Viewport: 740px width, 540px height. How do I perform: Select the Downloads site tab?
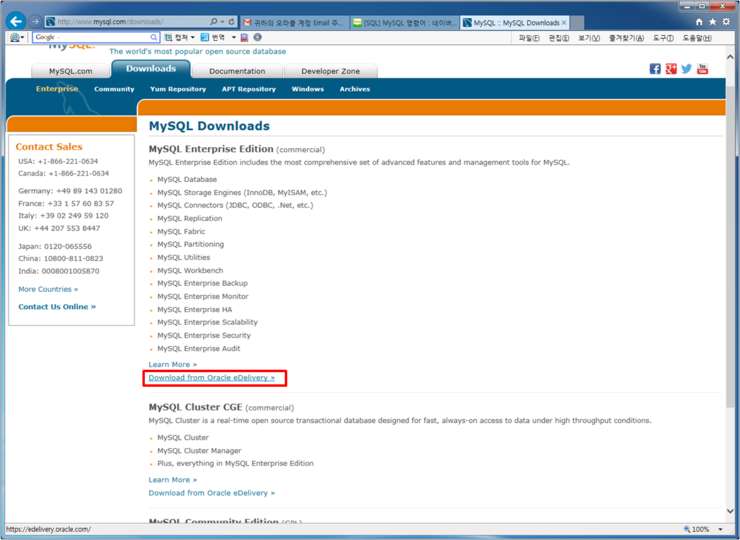[151, 69]
